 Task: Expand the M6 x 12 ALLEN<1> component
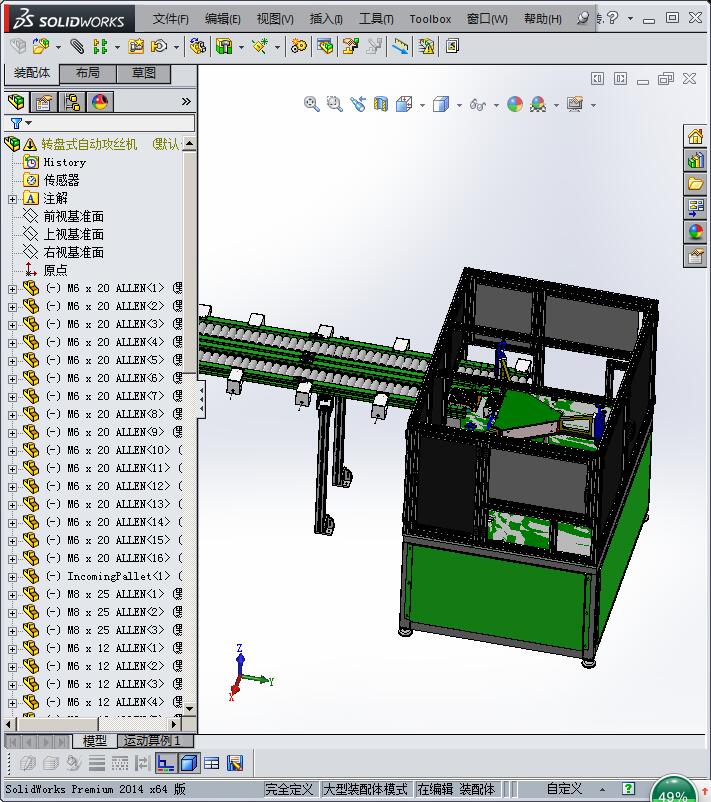(12, 649)
